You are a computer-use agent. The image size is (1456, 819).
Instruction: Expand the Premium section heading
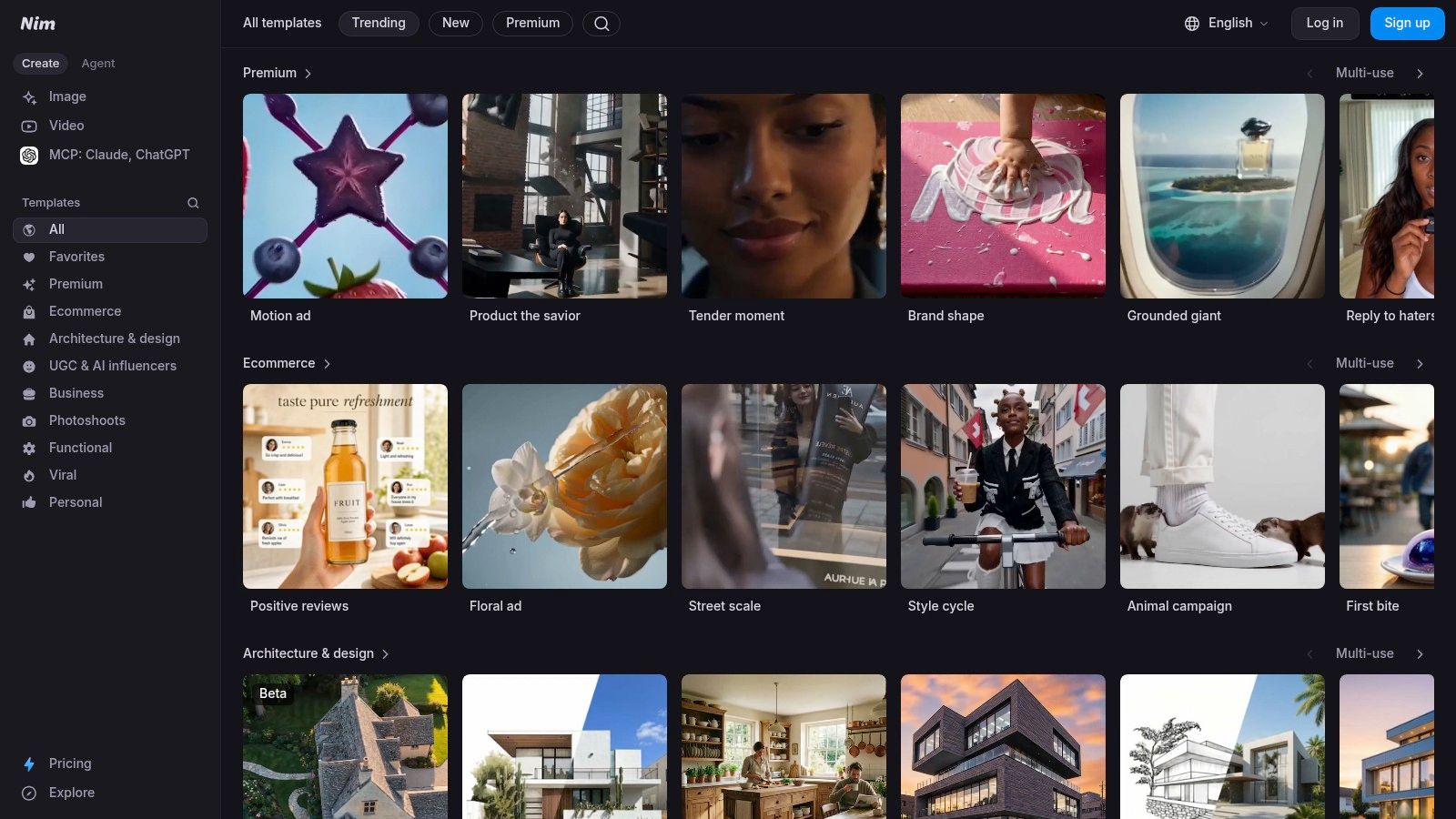pos(277,73)
